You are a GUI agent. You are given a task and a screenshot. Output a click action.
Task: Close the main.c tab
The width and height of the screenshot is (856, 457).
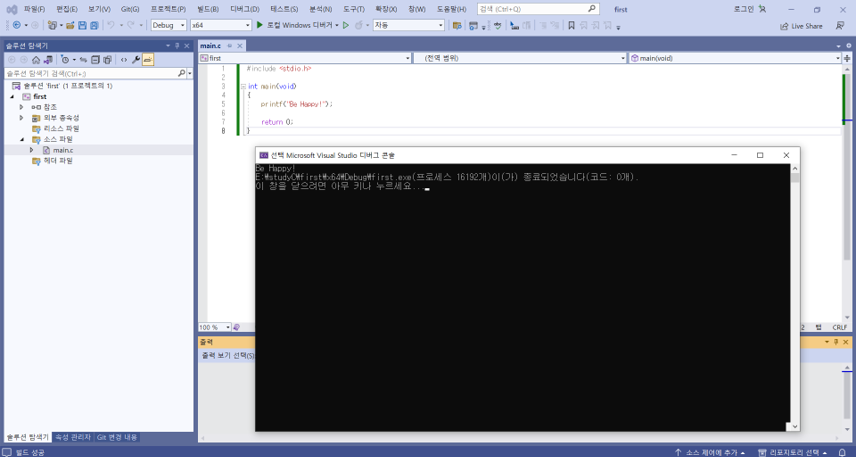pos(240,45)
